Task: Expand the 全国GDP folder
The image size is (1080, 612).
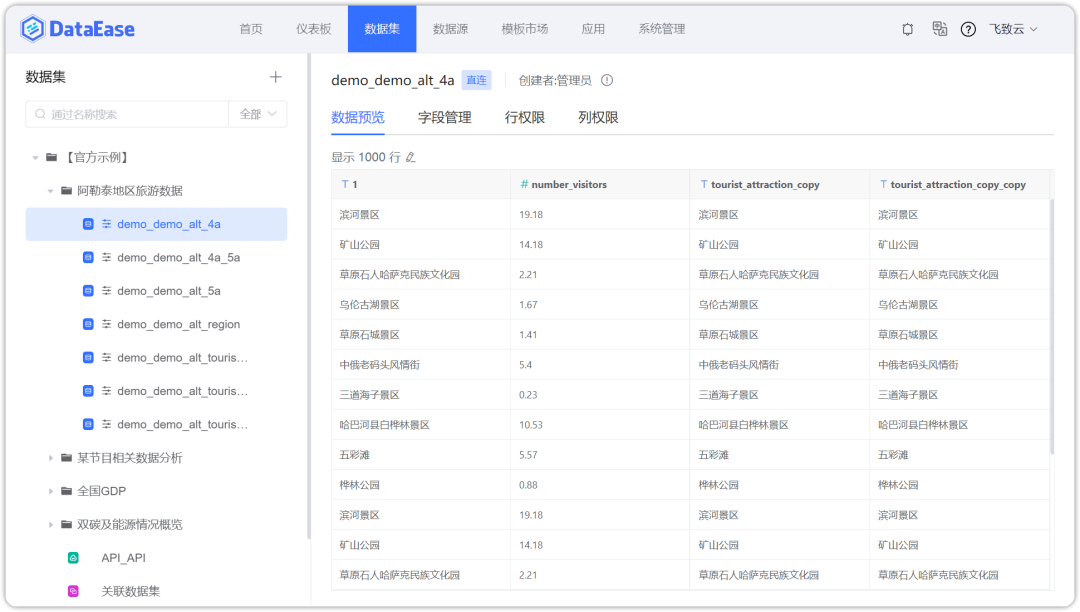Action: pyautogui.click(x=52, y=491)
